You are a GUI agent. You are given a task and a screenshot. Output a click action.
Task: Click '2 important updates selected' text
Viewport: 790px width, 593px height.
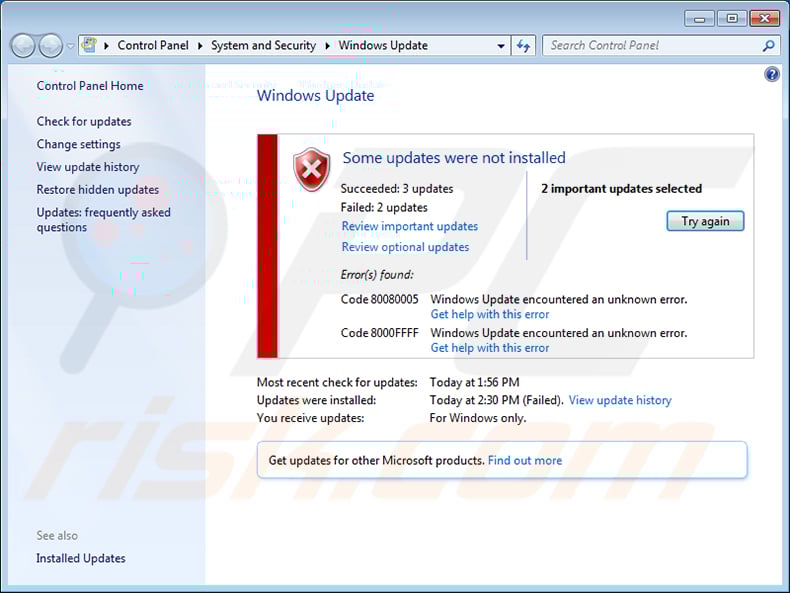[x=621, y=188]
